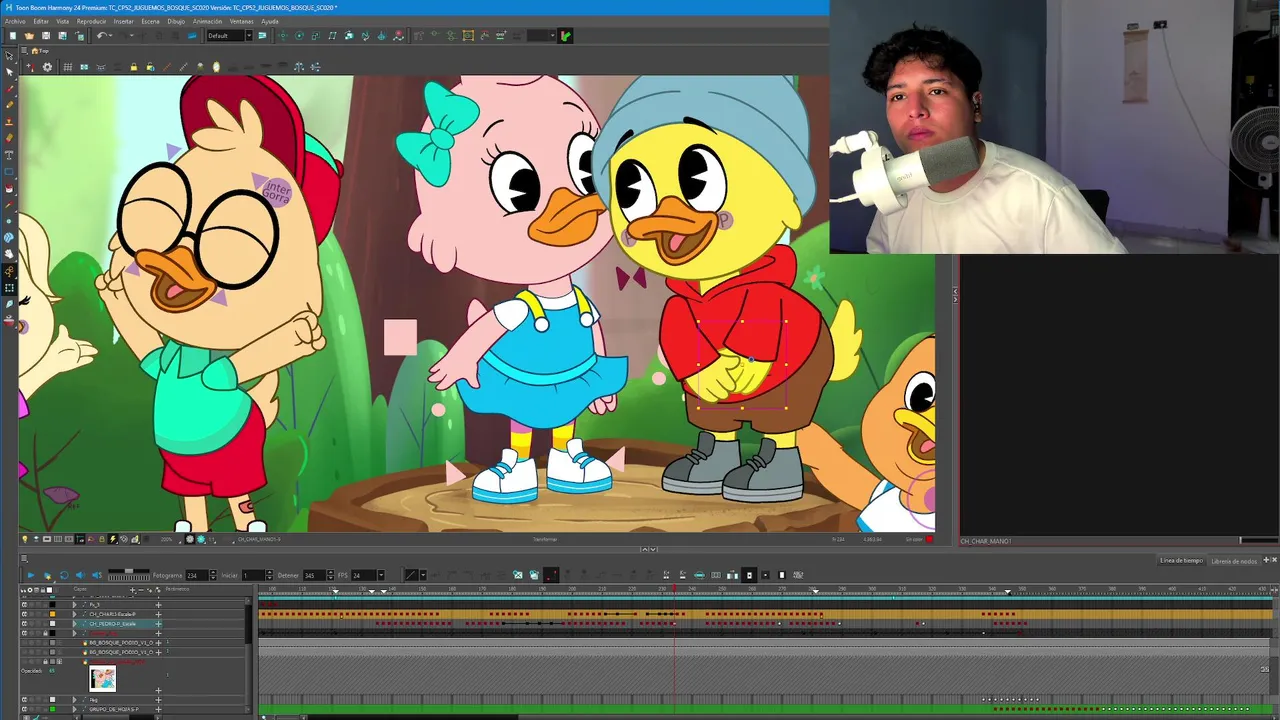Expand the CH_PEDRO-P_Escale layer
Viewport: 1280px width, 720px height.
point(74,624)
